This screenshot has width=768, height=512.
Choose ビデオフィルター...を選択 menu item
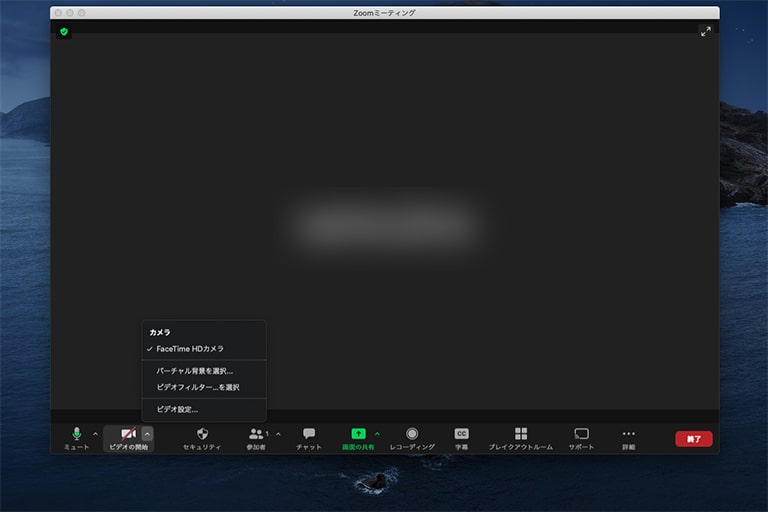coord(204,387)
